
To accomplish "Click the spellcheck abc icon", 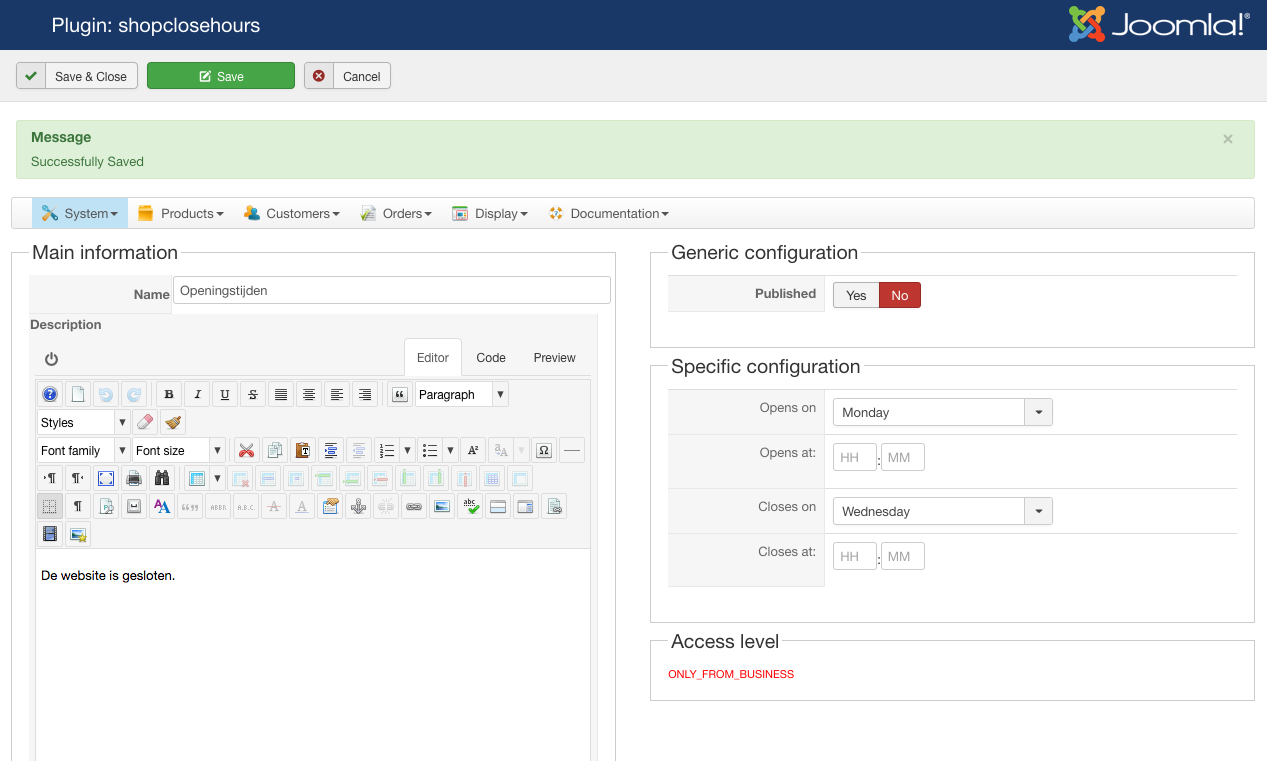I will (470, 507).
